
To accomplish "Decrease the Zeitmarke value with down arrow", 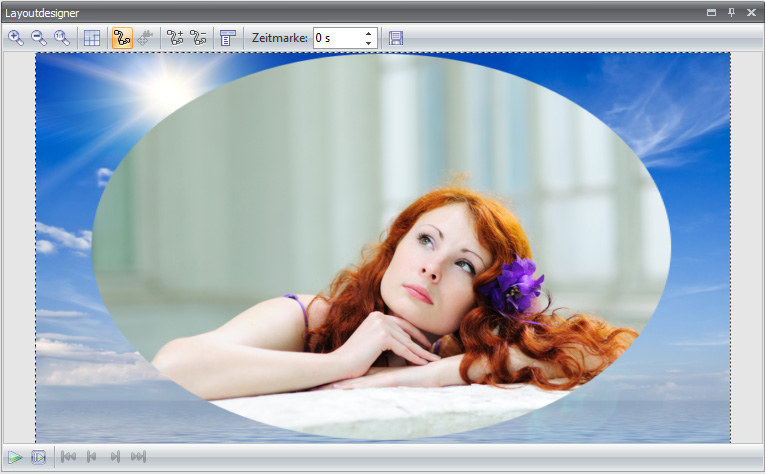I will (368, 43).
